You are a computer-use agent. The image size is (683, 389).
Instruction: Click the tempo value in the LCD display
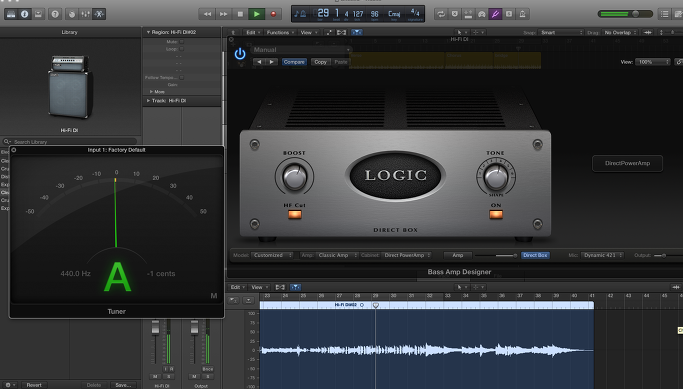coord(374,14)
